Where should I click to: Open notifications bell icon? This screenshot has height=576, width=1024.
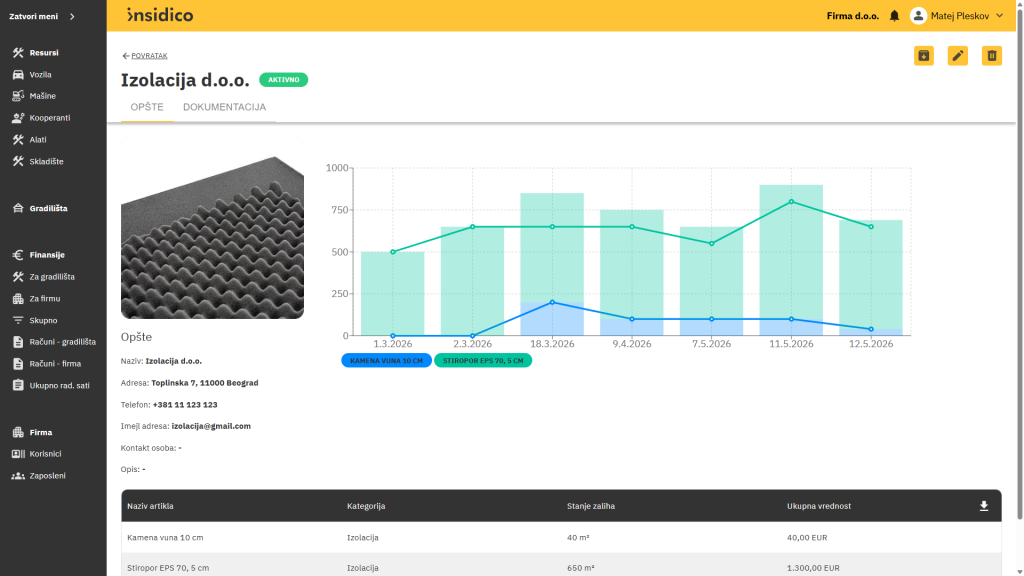click(894, 16)
